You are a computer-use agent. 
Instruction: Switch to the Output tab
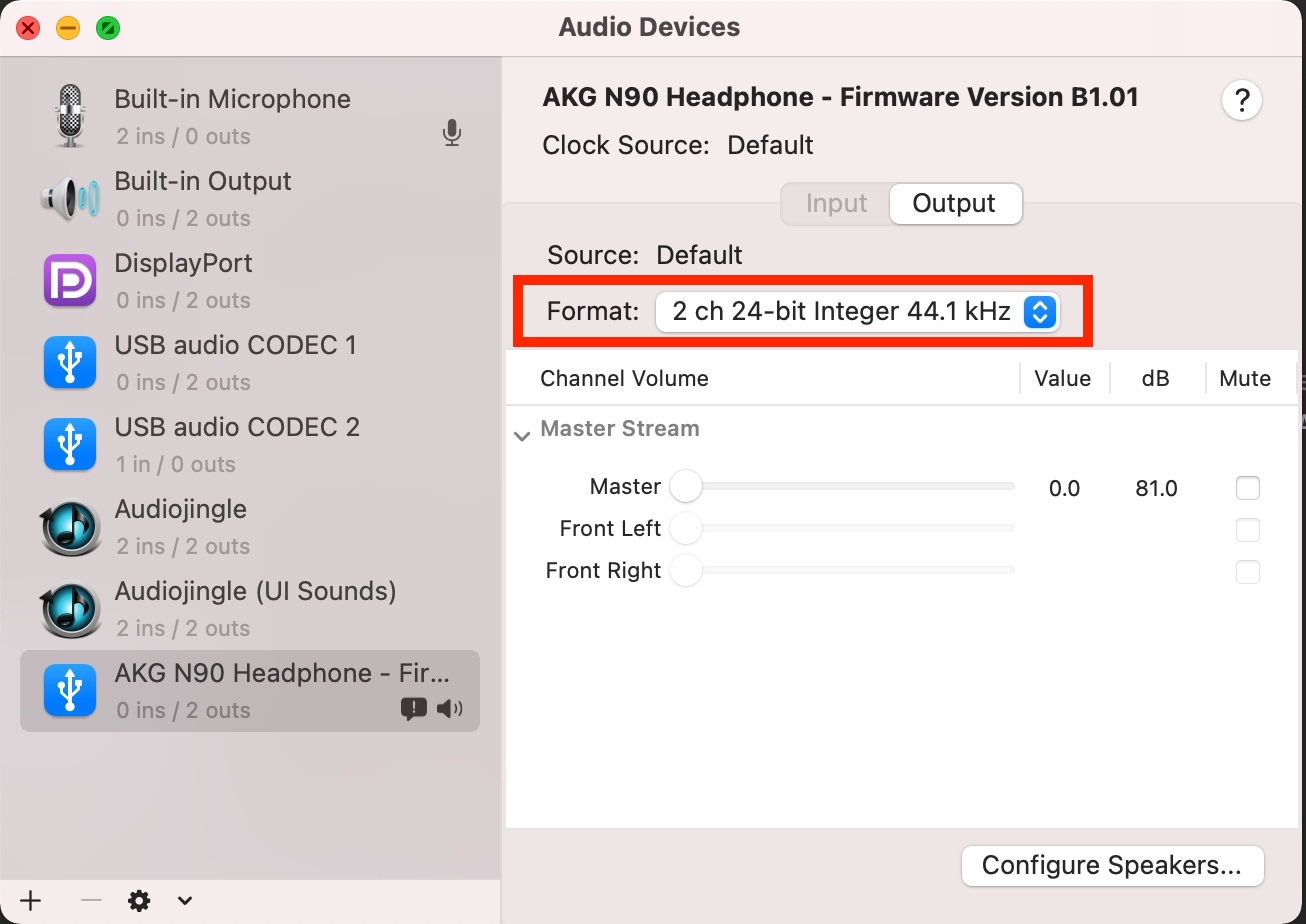click(x=954, y=203)
